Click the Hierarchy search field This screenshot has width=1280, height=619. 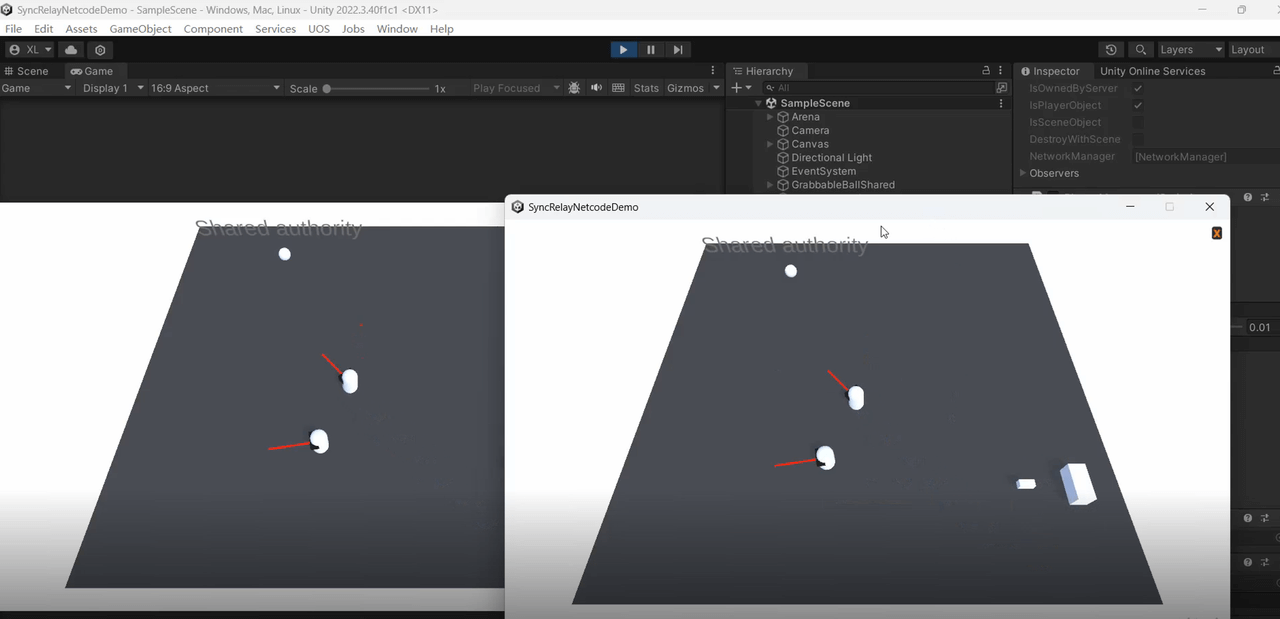point(880,88)
